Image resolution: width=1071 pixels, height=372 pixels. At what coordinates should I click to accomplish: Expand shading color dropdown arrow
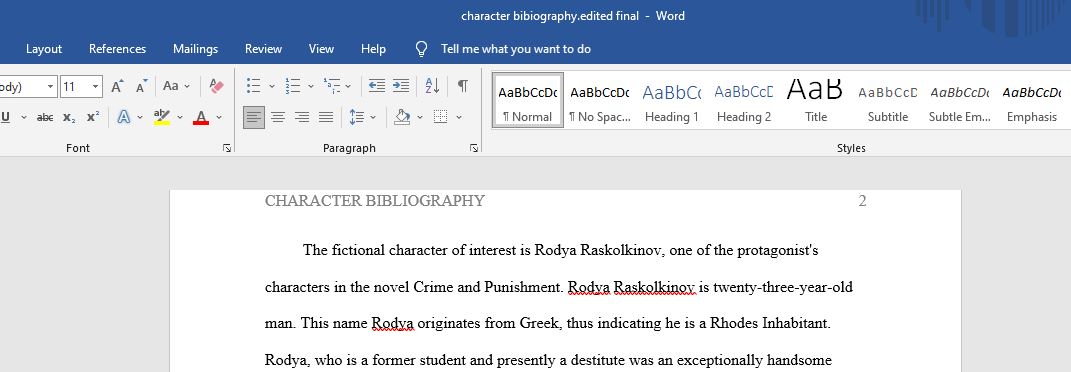(x=419, y=117)
